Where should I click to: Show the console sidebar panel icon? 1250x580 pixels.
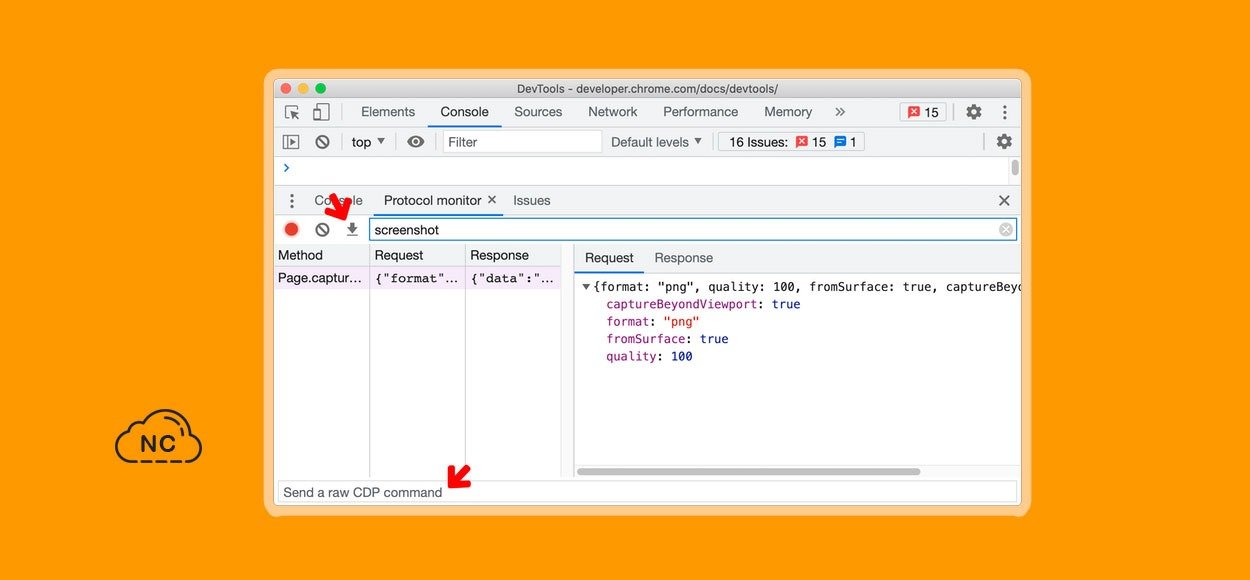[291, 142]
